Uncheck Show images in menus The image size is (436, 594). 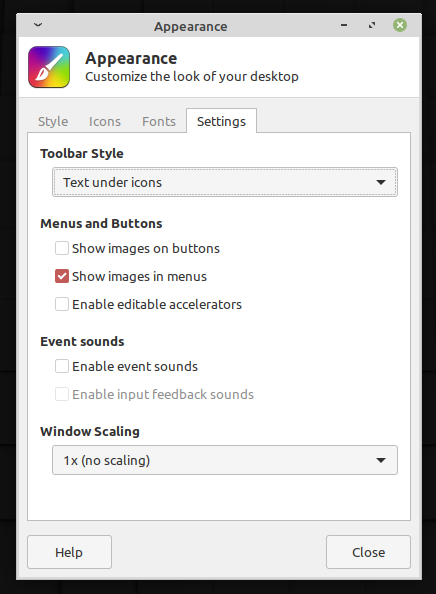pyautogui.click(x=62, y=276)
